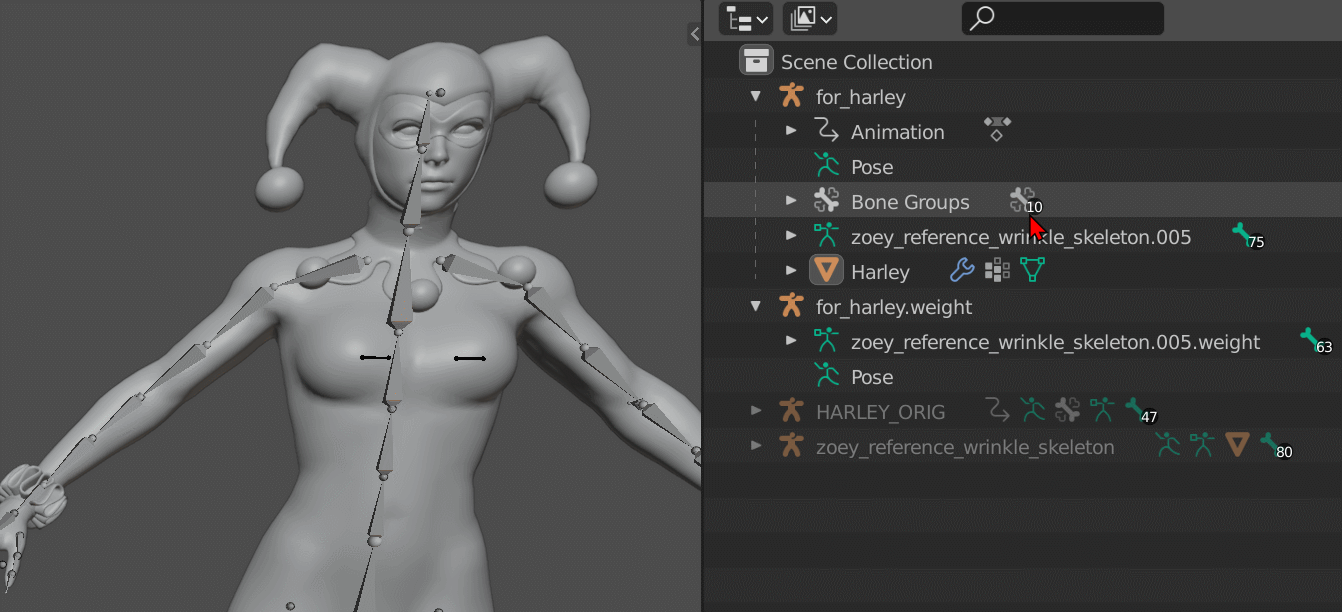Select the Pose label under for_harley
The image size is (1342, 612).
click(x=872, y=167)
